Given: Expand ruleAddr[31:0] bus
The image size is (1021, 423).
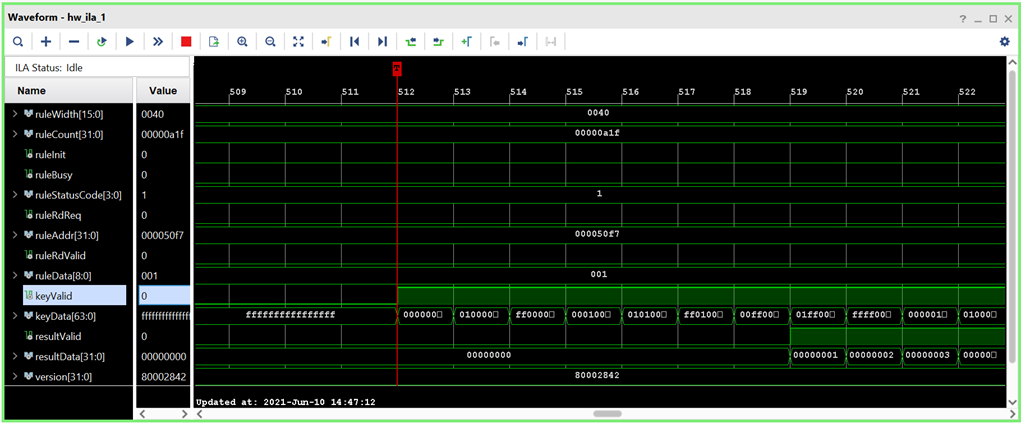Looking at the screenshot, I should 15,235.
